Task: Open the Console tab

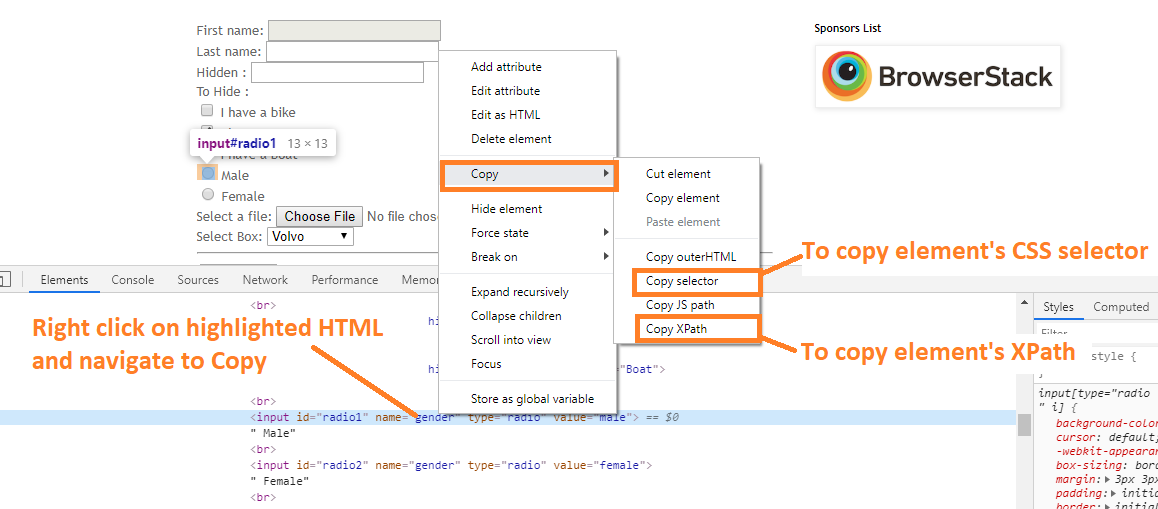Action: pos(133,280)
